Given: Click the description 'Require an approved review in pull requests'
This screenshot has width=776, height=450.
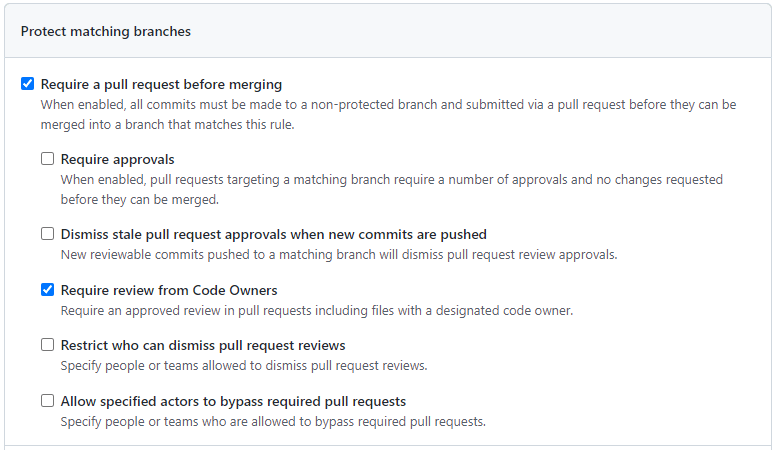Looking at the screenshot, I should click(317, 310).
